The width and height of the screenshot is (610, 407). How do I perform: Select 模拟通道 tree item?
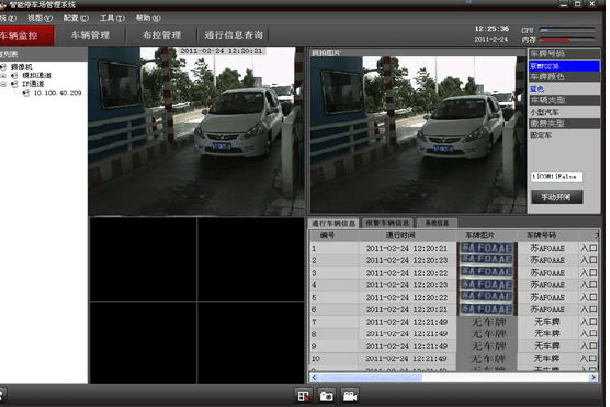(x=37, y=75)
